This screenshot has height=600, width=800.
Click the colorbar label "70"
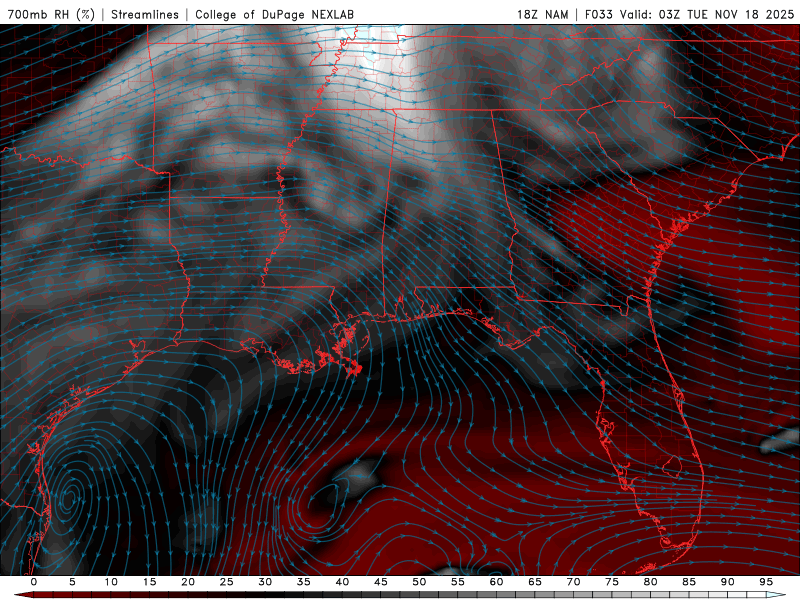coord(573,582)
